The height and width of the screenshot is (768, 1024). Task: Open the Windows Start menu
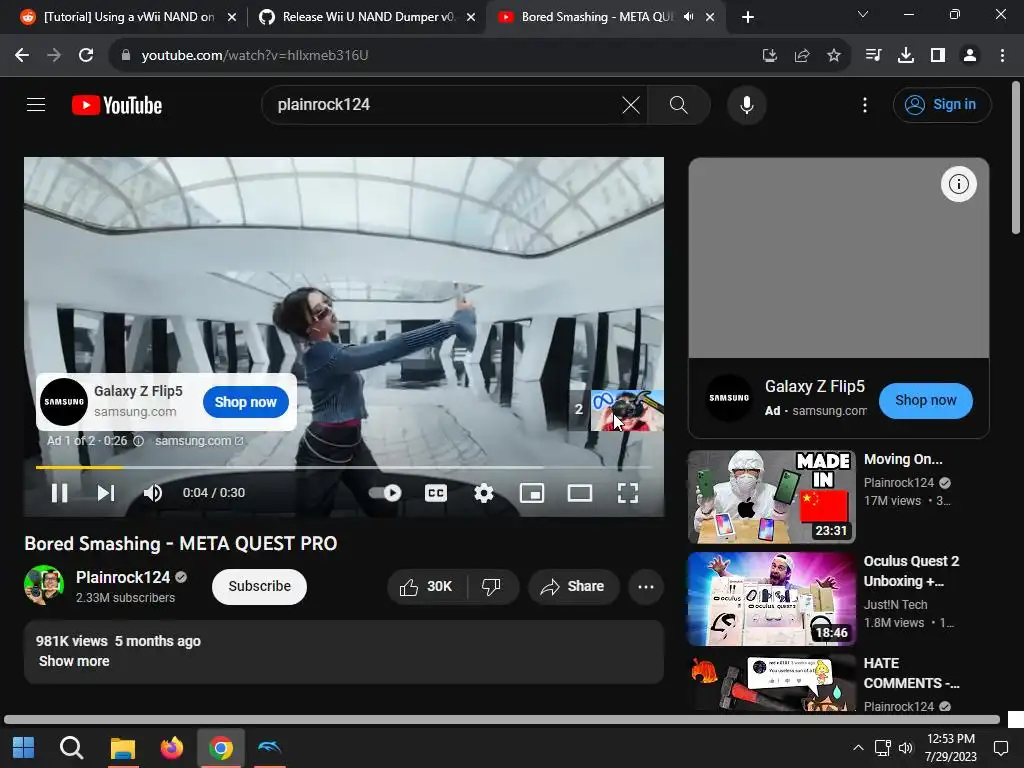coord(24,747)
